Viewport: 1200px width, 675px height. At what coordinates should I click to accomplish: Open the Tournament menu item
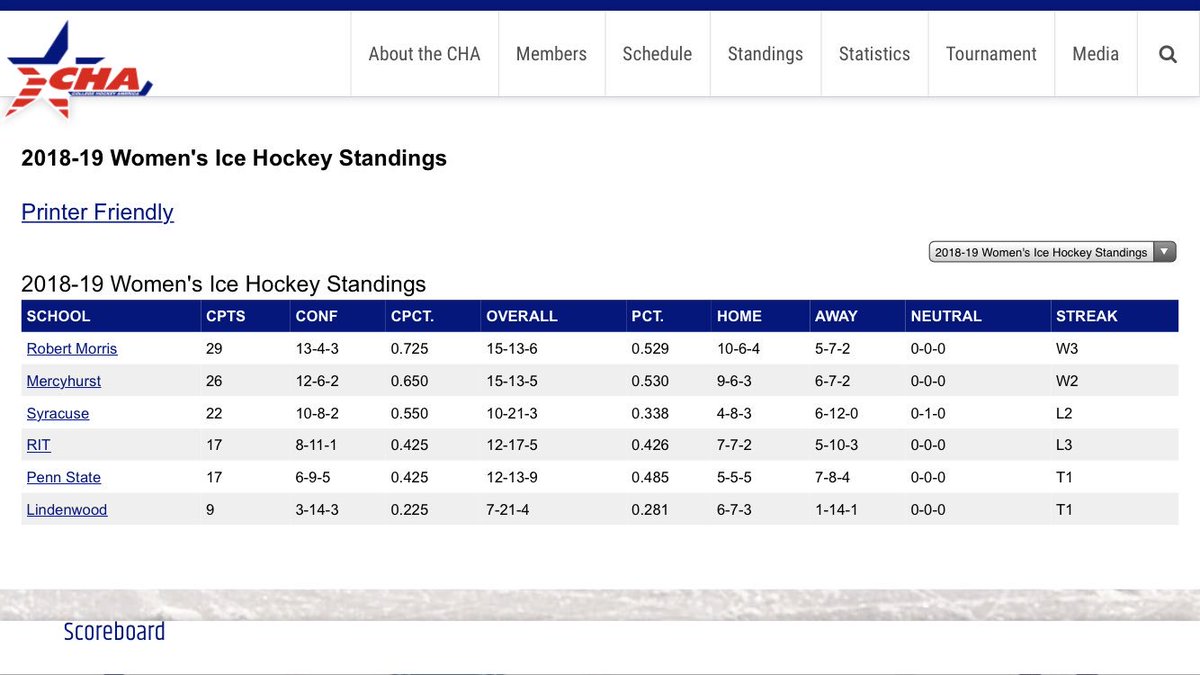[x=991, y=54]
